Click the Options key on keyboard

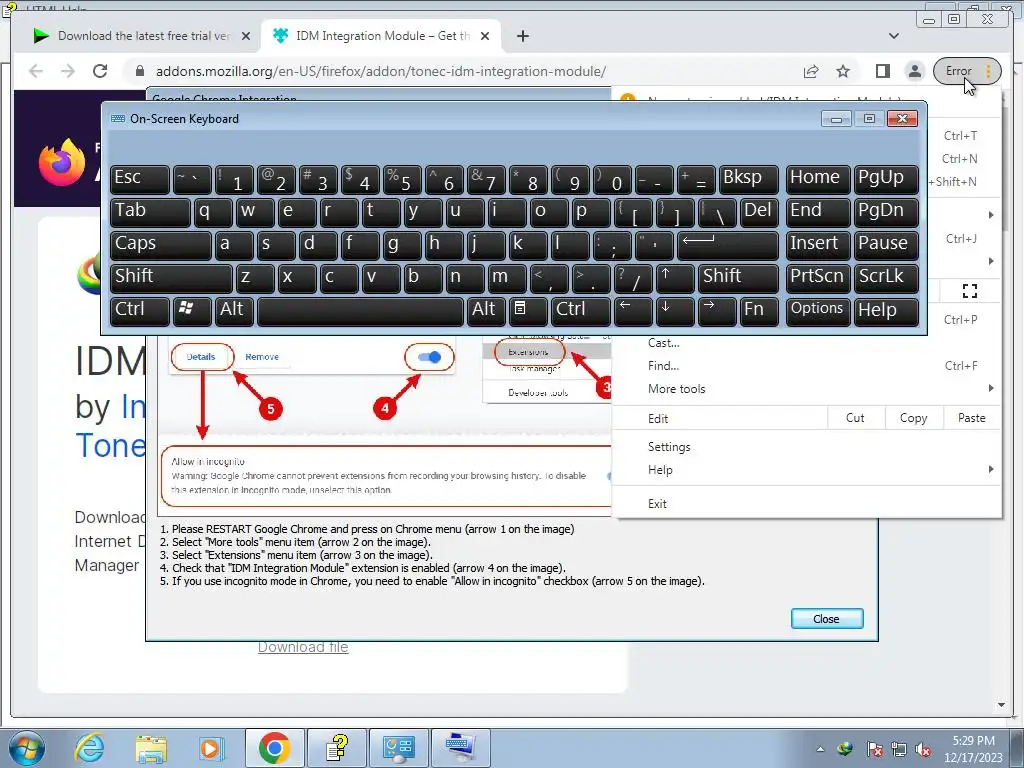(x=818, y=310)
